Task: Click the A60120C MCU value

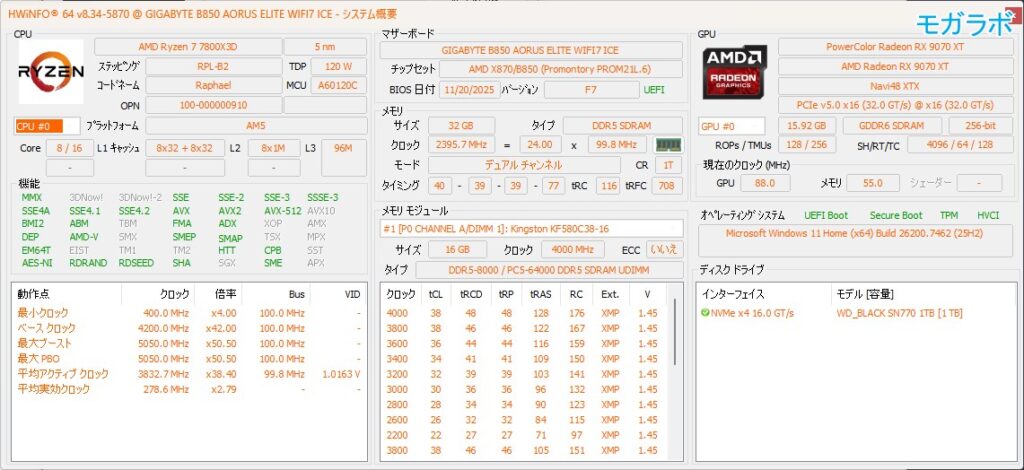Action: coord(339,86)
